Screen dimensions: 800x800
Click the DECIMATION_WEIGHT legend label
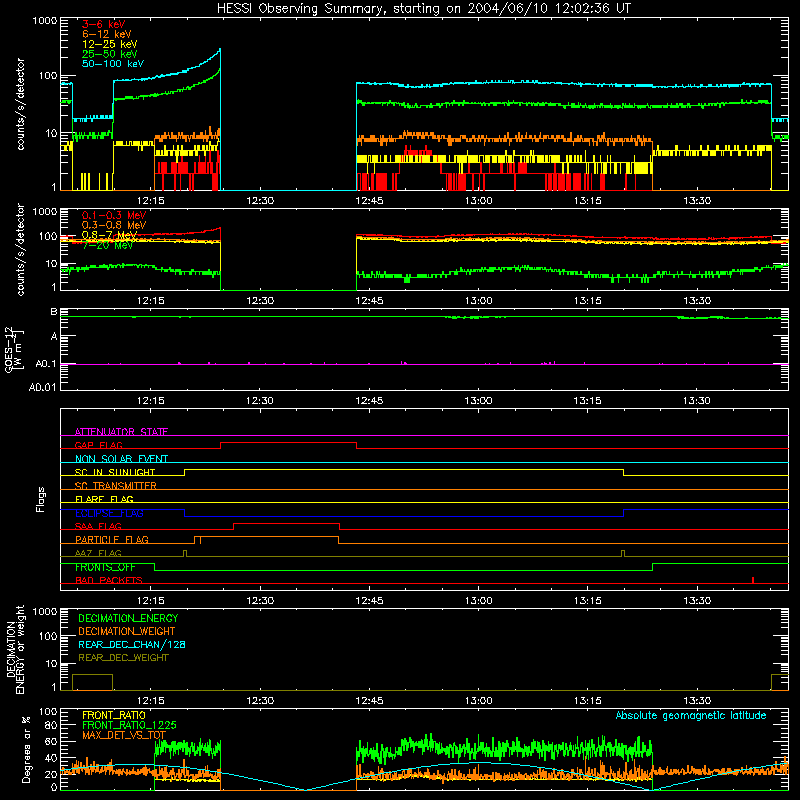tap(127, 631)
